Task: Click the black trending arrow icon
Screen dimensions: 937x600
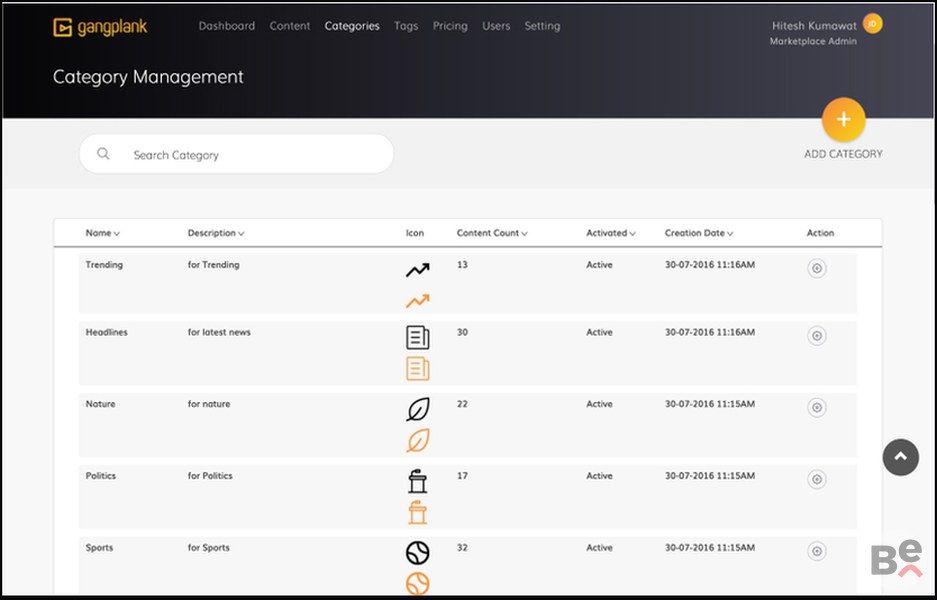Action: click(417, 270)
